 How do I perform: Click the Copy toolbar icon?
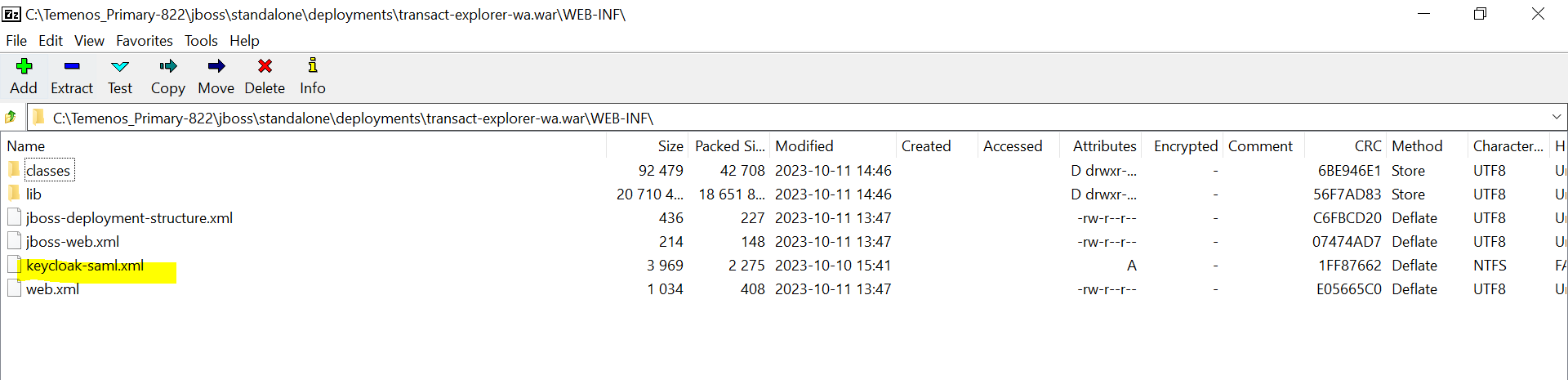point(168,67)
